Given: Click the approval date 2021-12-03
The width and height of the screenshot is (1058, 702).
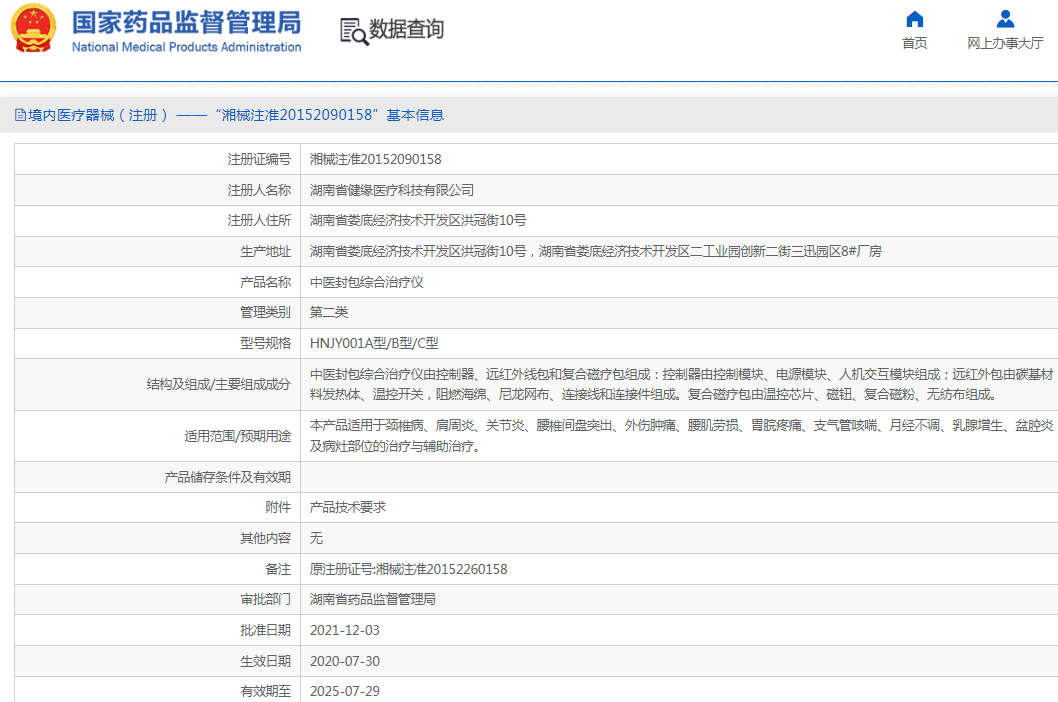Looking at the screenshot, I should point(344,631).
